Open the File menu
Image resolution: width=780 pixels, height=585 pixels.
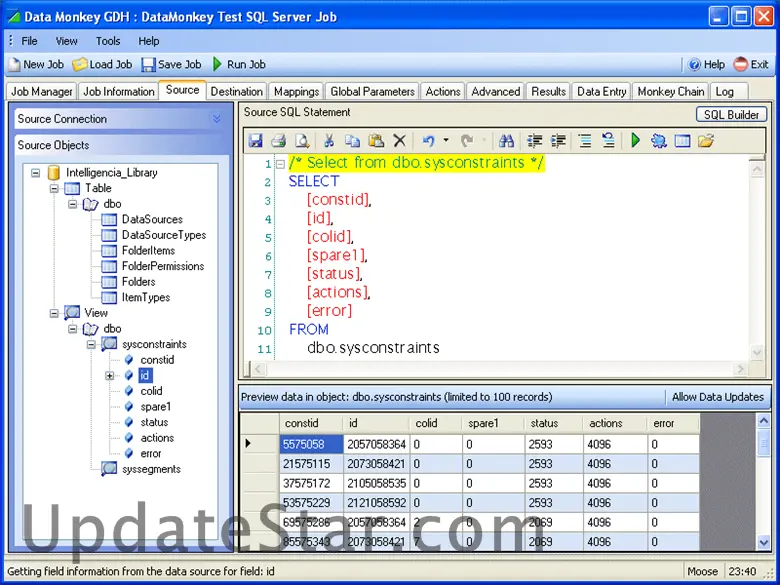29,41
